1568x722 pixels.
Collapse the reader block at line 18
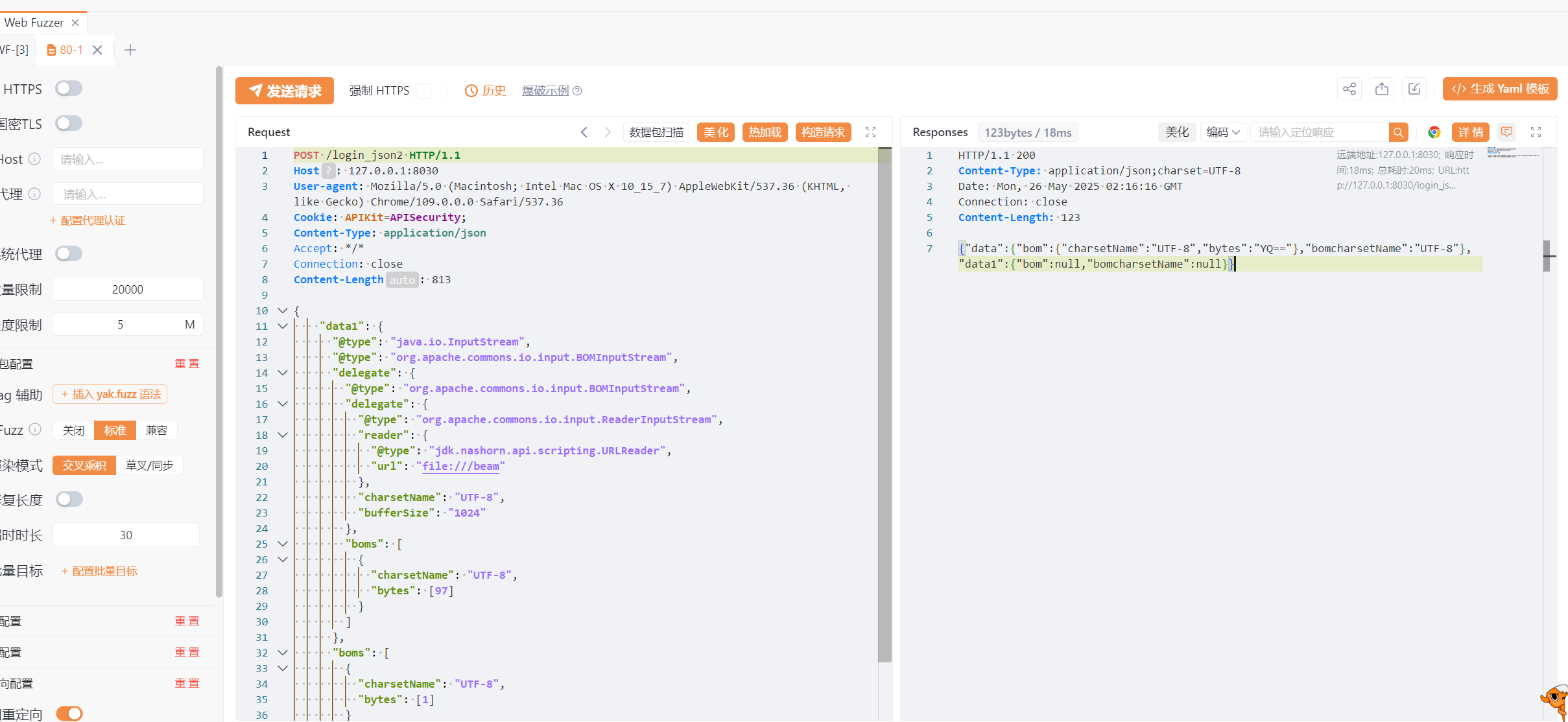click(x=283, y=435)
